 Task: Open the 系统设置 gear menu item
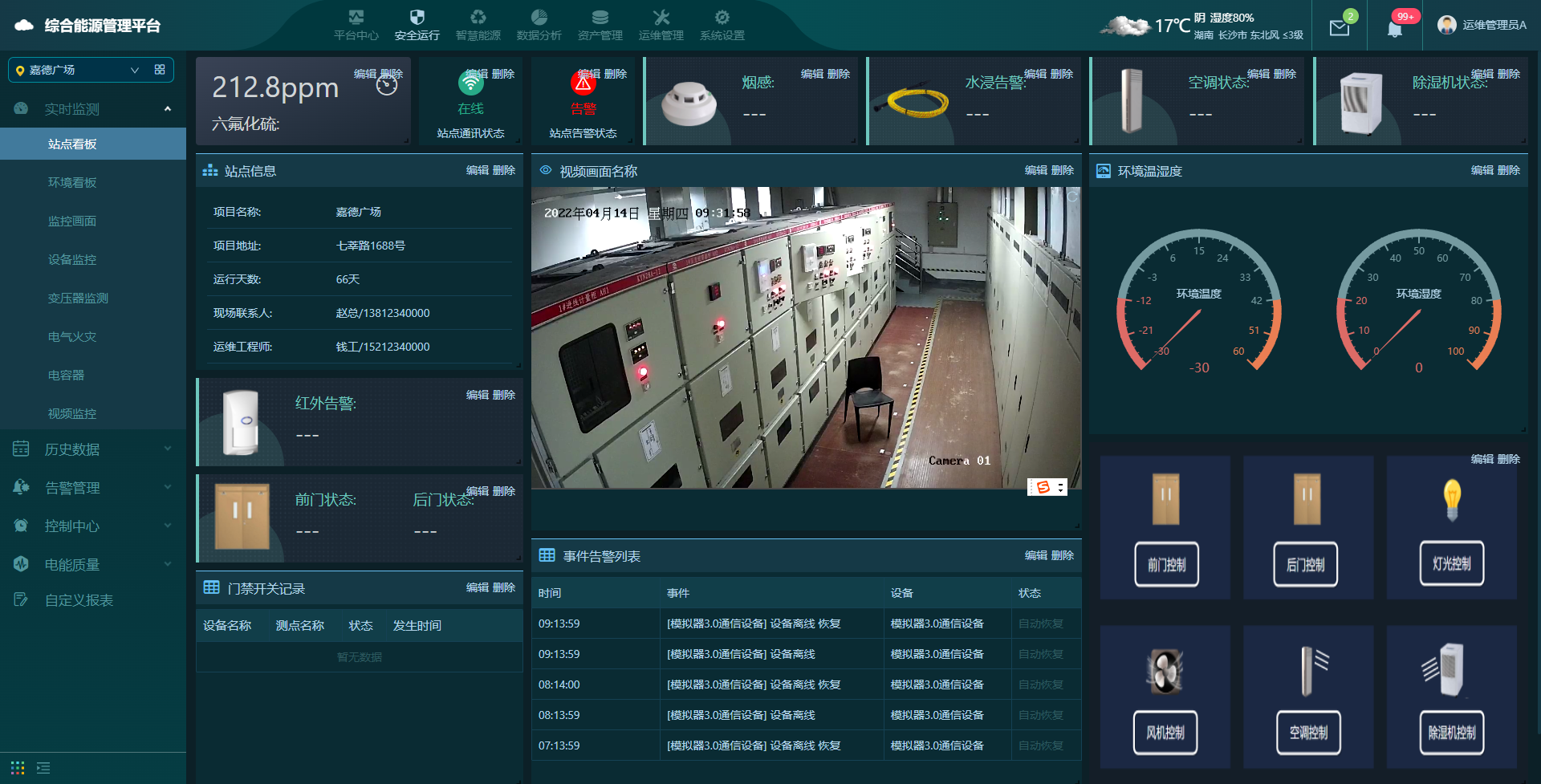[x=722, y=25]
